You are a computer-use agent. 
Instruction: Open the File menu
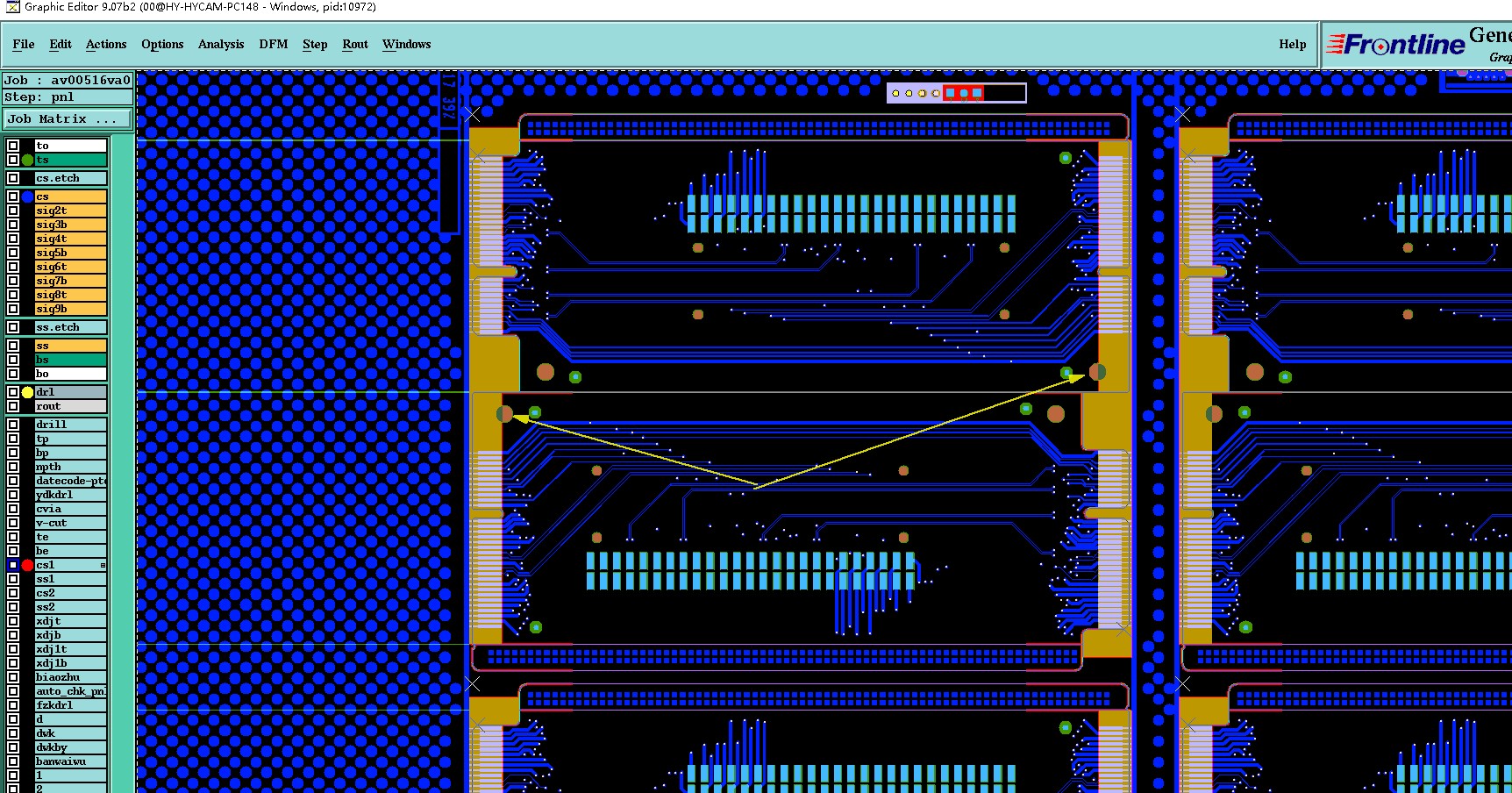coord(24,44)
